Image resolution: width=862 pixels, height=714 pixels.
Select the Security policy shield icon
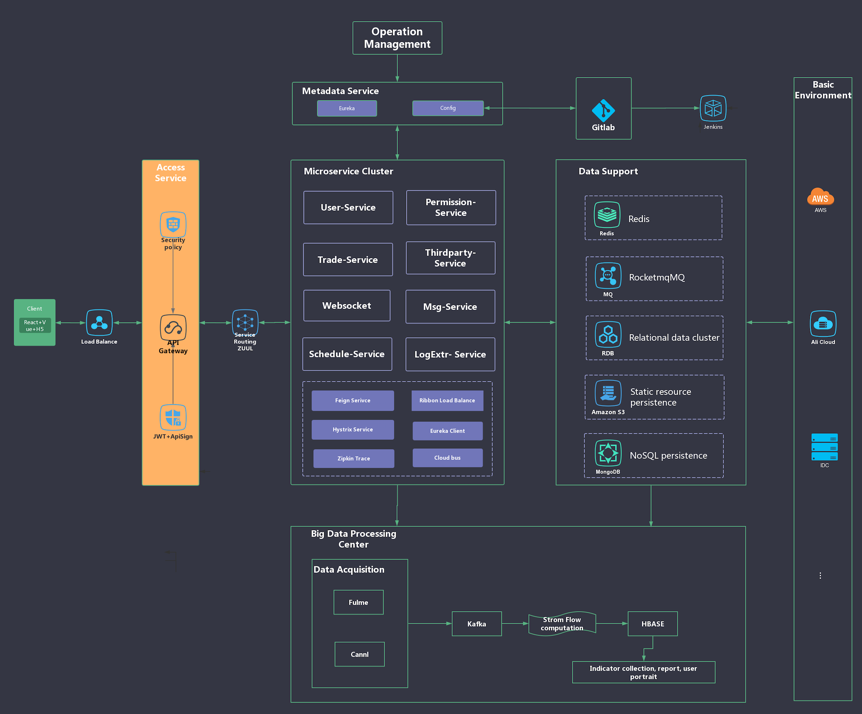pyautogui.click(x=173, y=223)
